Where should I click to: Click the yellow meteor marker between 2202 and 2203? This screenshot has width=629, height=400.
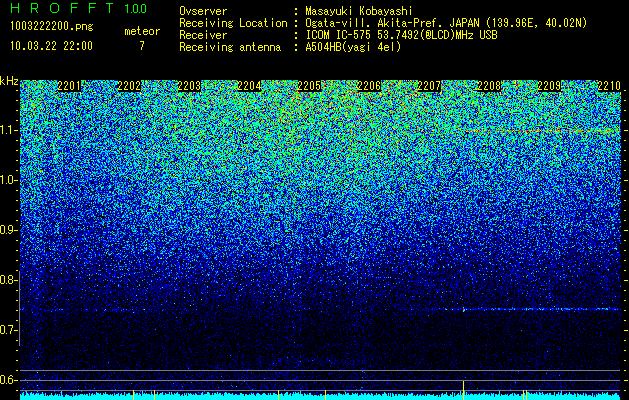click(154, 395)
